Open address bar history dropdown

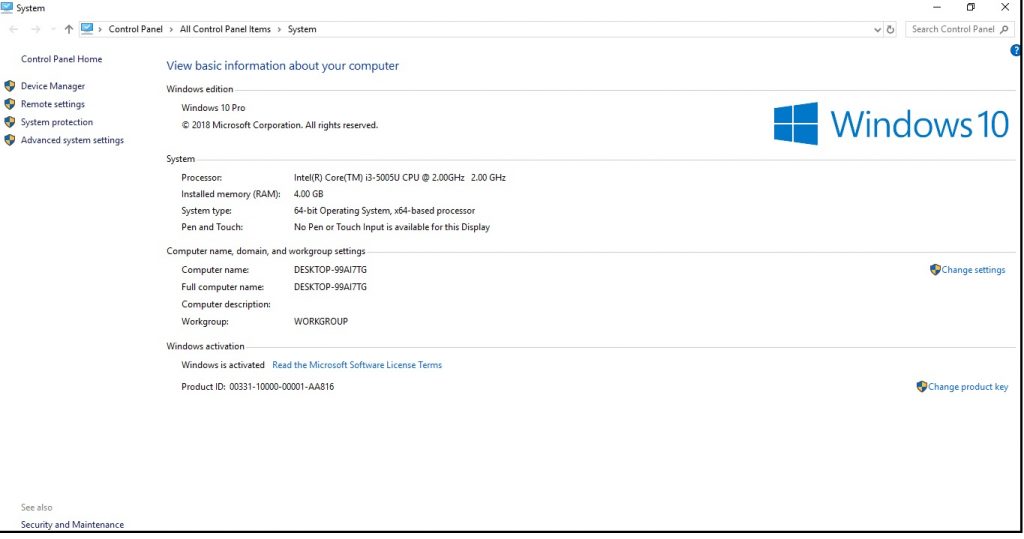877,29
